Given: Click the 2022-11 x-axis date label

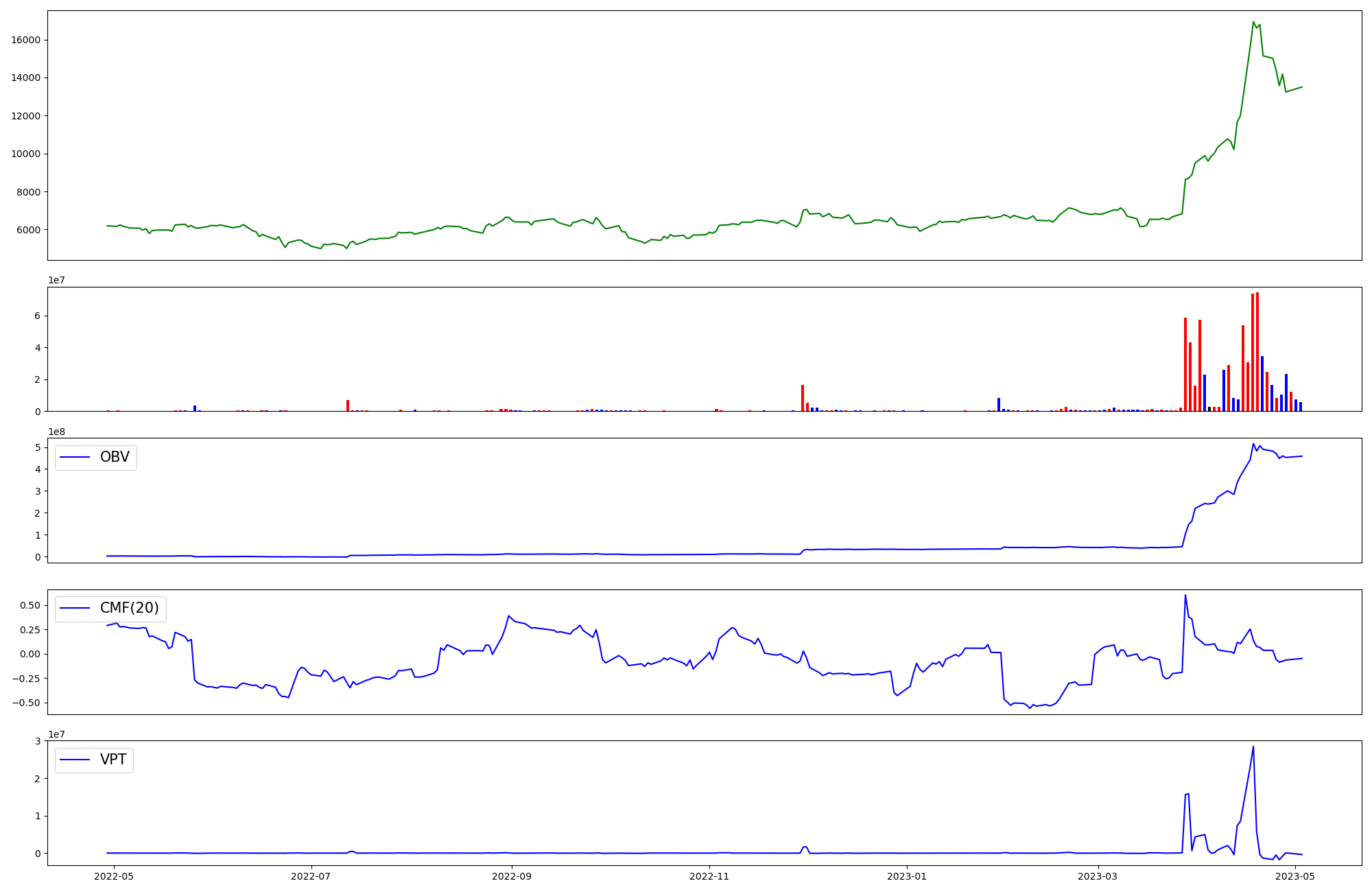Looking at the screenshot, I should (x=709, y=876).
